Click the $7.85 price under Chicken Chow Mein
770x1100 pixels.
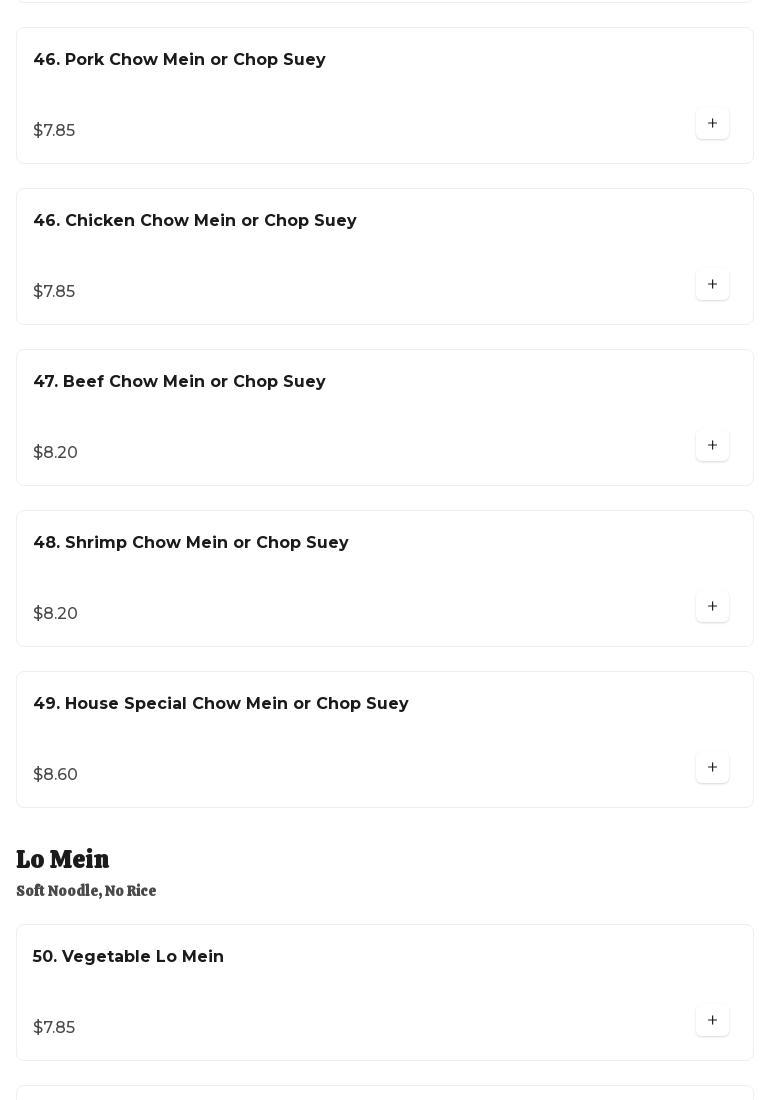[54, 292]
